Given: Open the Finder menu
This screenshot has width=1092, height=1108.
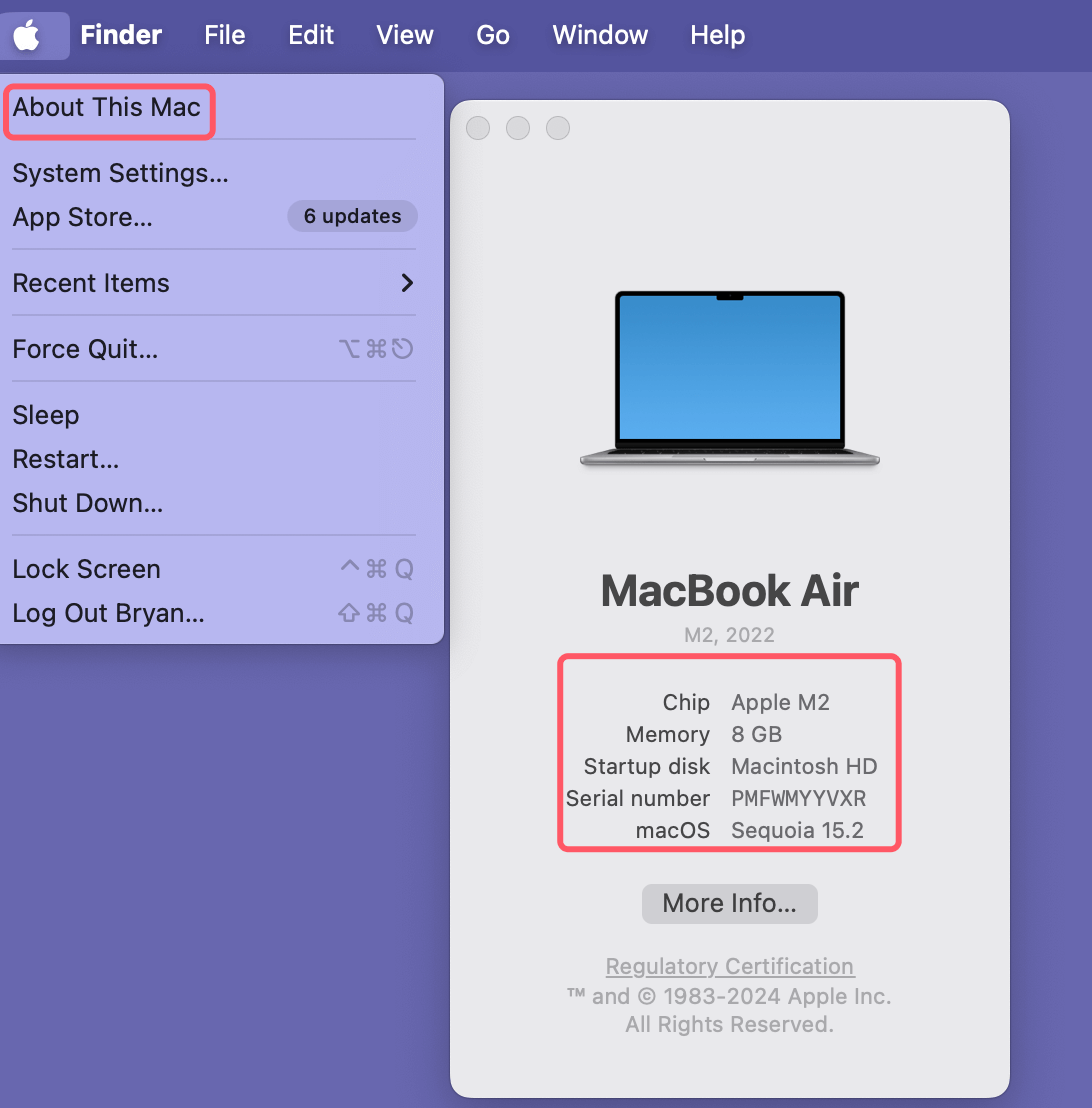Looking at the screenshot, I should (120, 34).
